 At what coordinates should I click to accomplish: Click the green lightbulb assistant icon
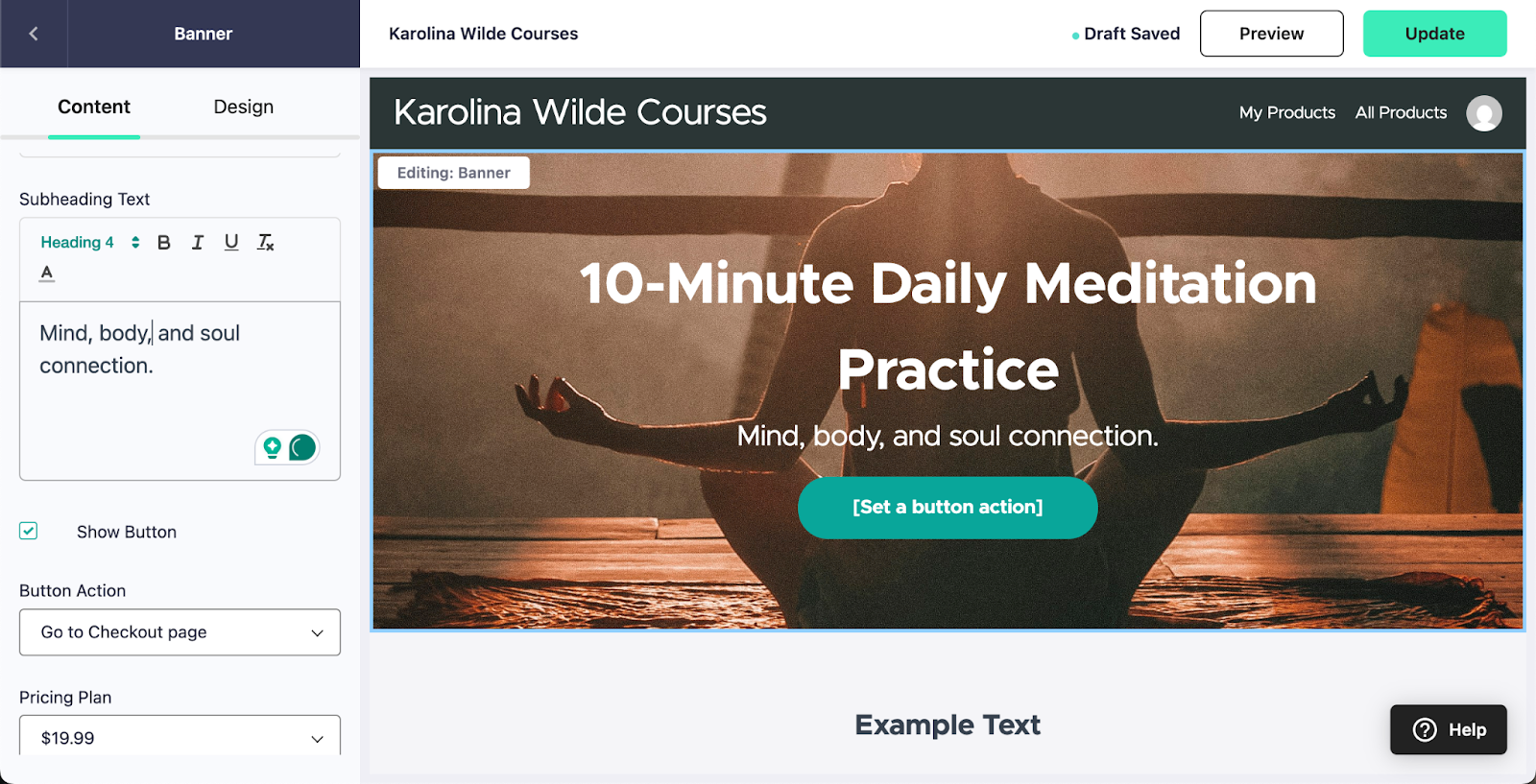click(273, 447)
